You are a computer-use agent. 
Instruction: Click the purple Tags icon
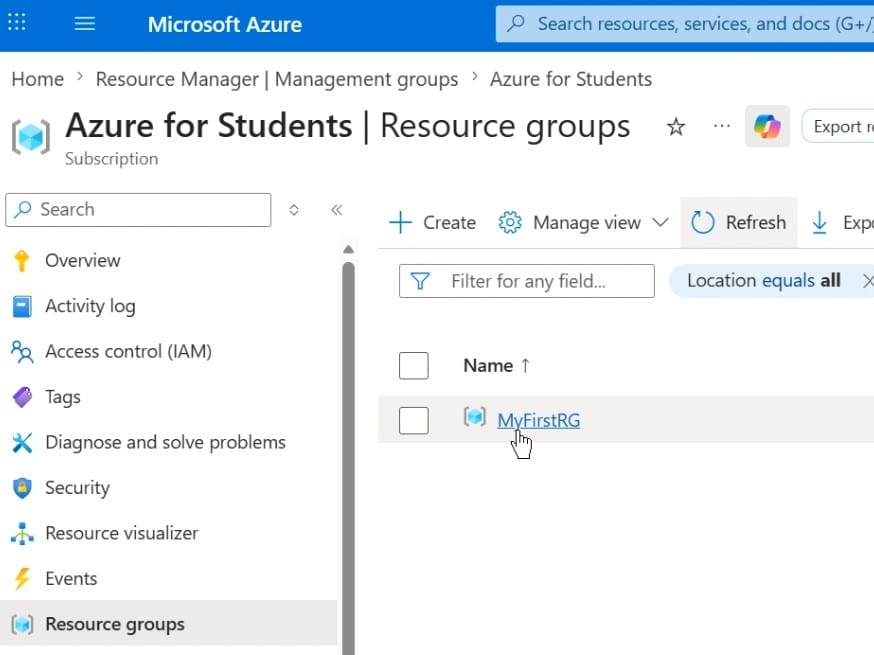tap(22, 397)
